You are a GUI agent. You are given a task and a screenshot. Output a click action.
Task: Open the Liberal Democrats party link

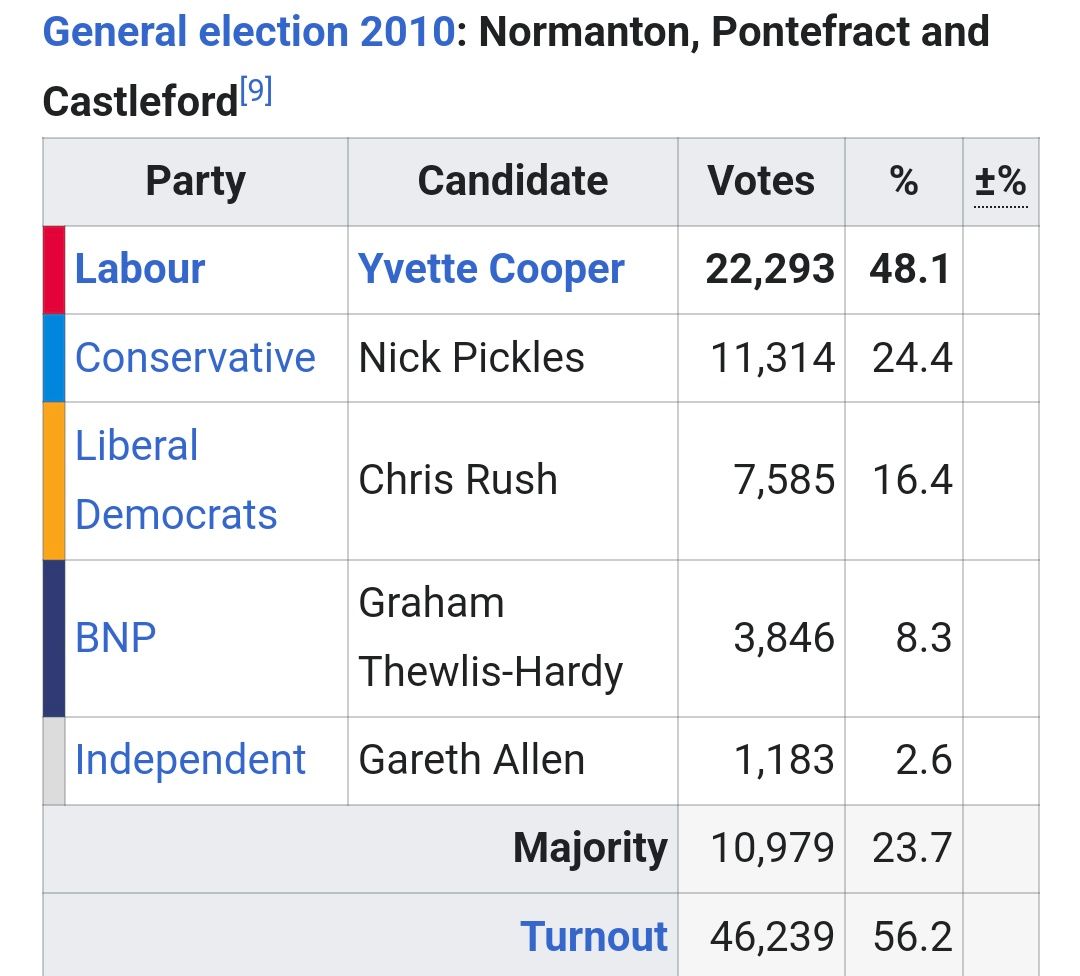pyautogui.click(x=175, y=480)
